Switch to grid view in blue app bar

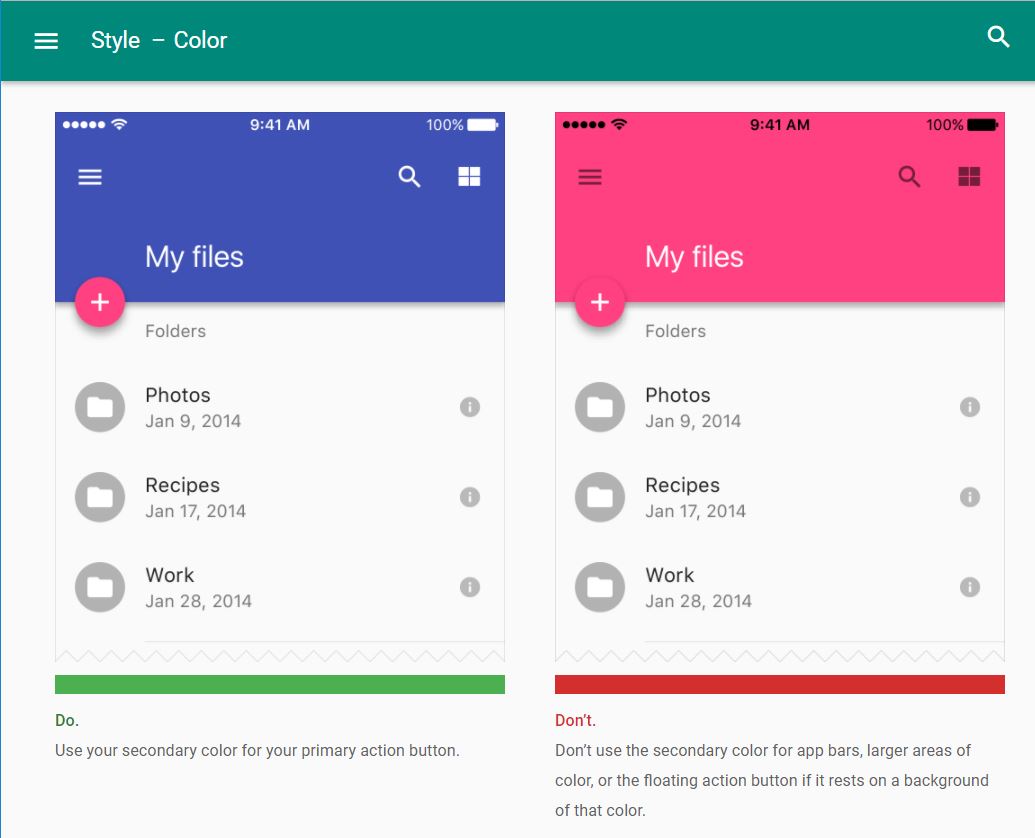469,176
